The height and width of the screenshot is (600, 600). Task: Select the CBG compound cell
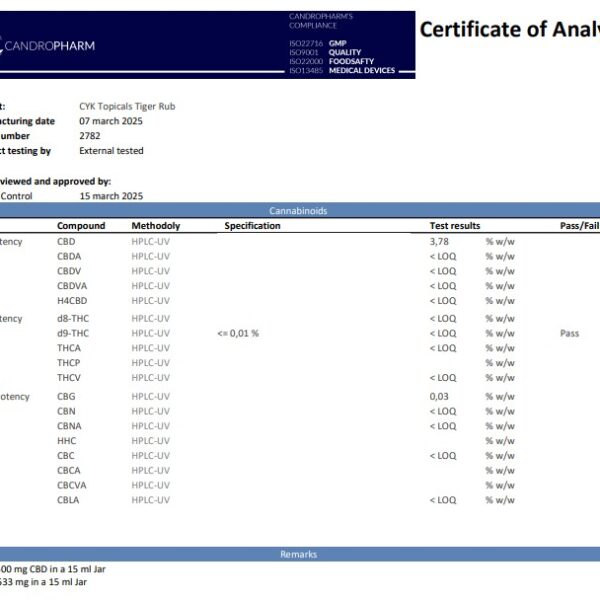tap(66, 396)
